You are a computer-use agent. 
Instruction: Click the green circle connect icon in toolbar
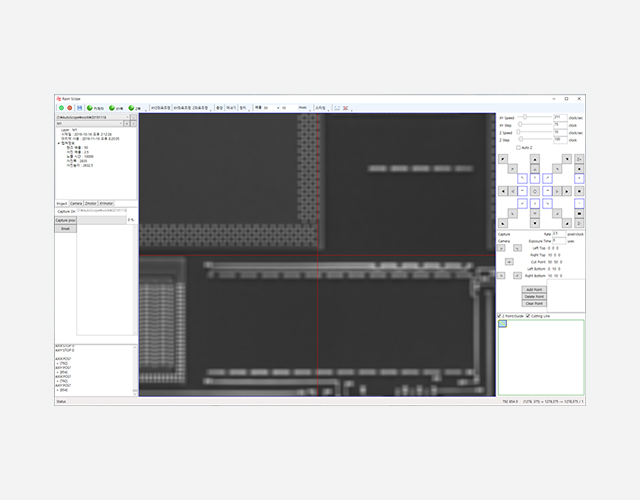tap(61, 108)
